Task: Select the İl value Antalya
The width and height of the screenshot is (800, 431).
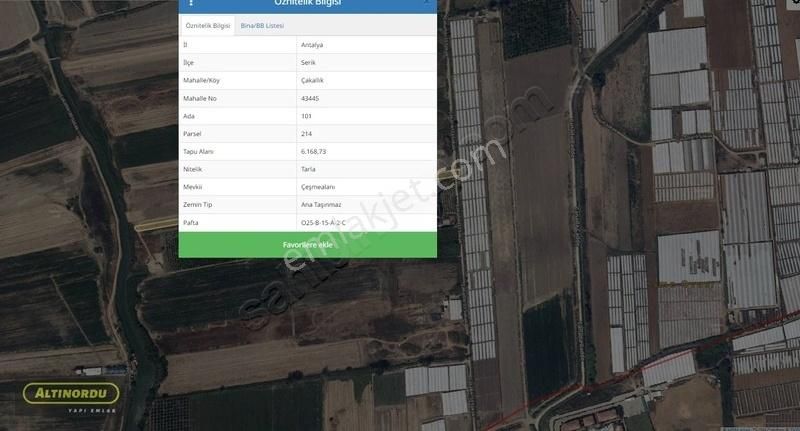Action: (312, 45)
